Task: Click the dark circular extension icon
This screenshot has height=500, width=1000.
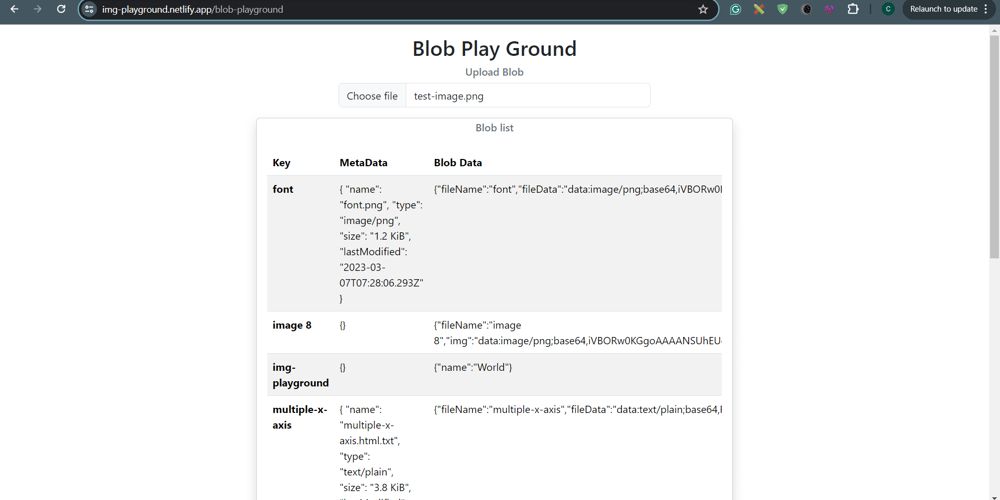Action: (x=806, y=9)
